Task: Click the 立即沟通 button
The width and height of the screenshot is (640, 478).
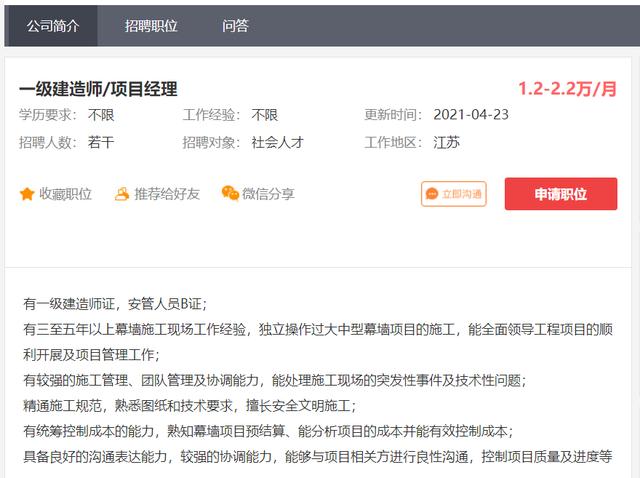Action: (454, 194)
